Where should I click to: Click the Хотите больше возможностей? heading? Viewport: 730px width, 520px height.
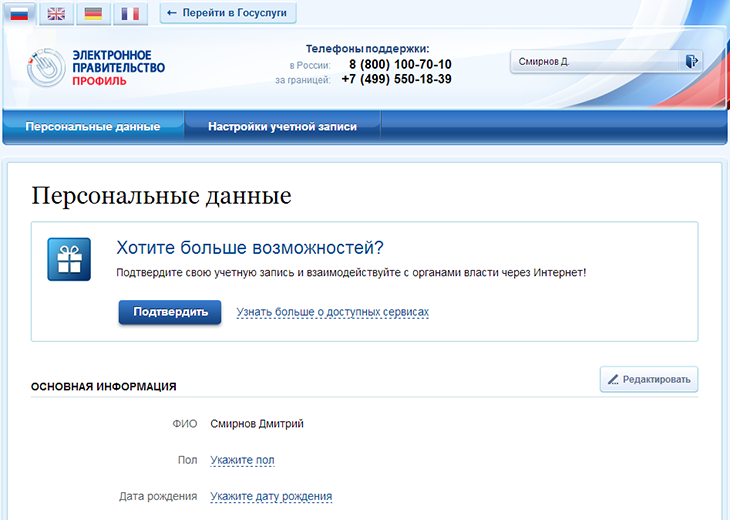pyautogui.click(x=250, y=248)
